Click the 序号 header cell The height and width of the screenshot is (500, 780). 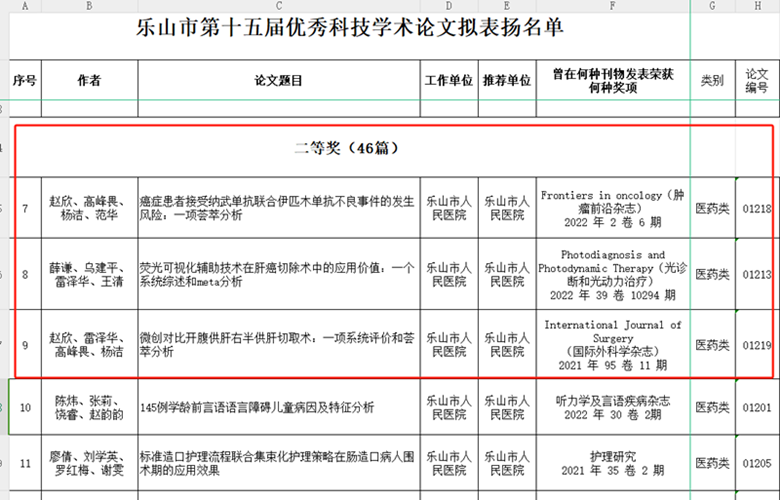coord(25,80)
